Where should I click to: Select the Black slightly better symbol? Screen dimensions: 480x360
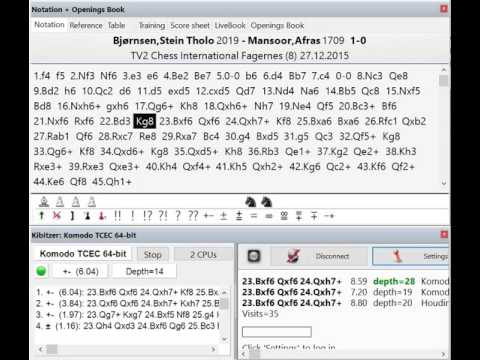click(299, 216)
